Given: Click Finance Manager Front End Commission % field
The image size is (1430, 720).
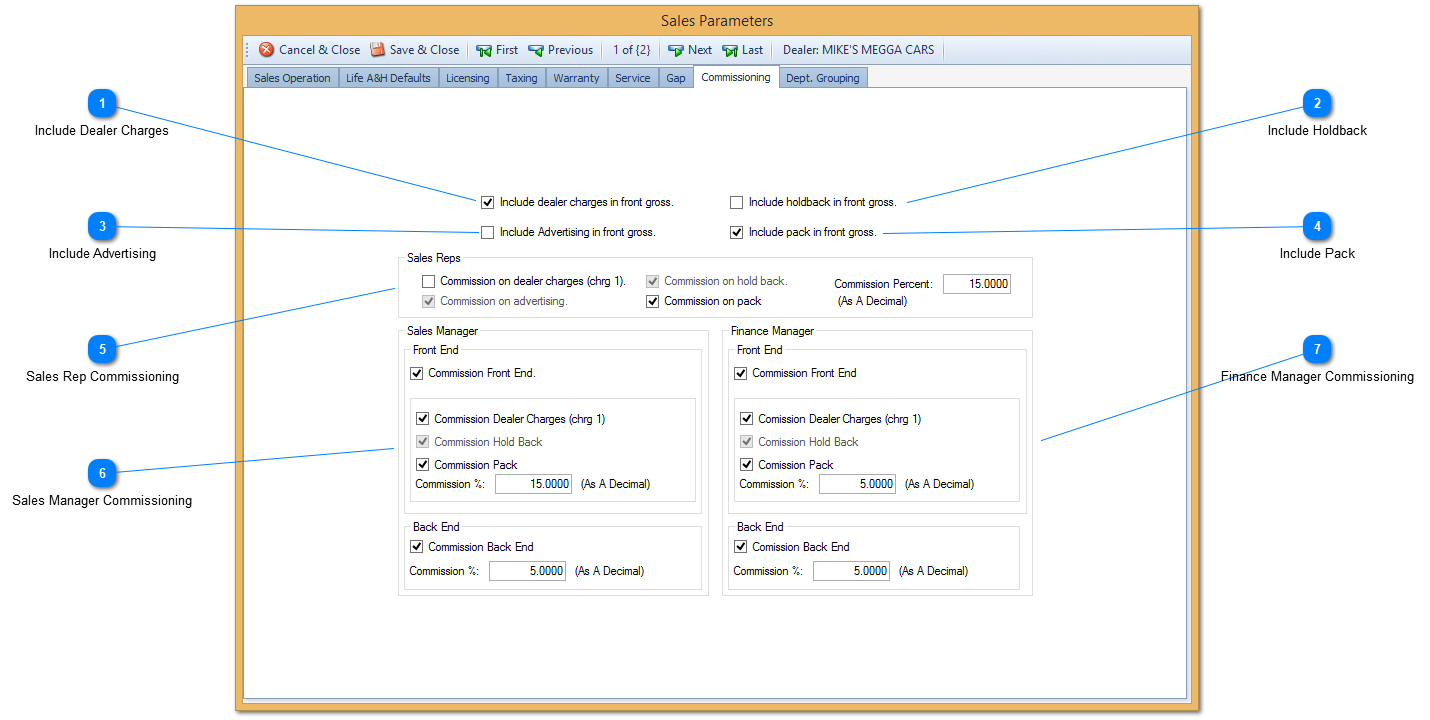Looking at the screenshot, I should click(x=857, y=484).
